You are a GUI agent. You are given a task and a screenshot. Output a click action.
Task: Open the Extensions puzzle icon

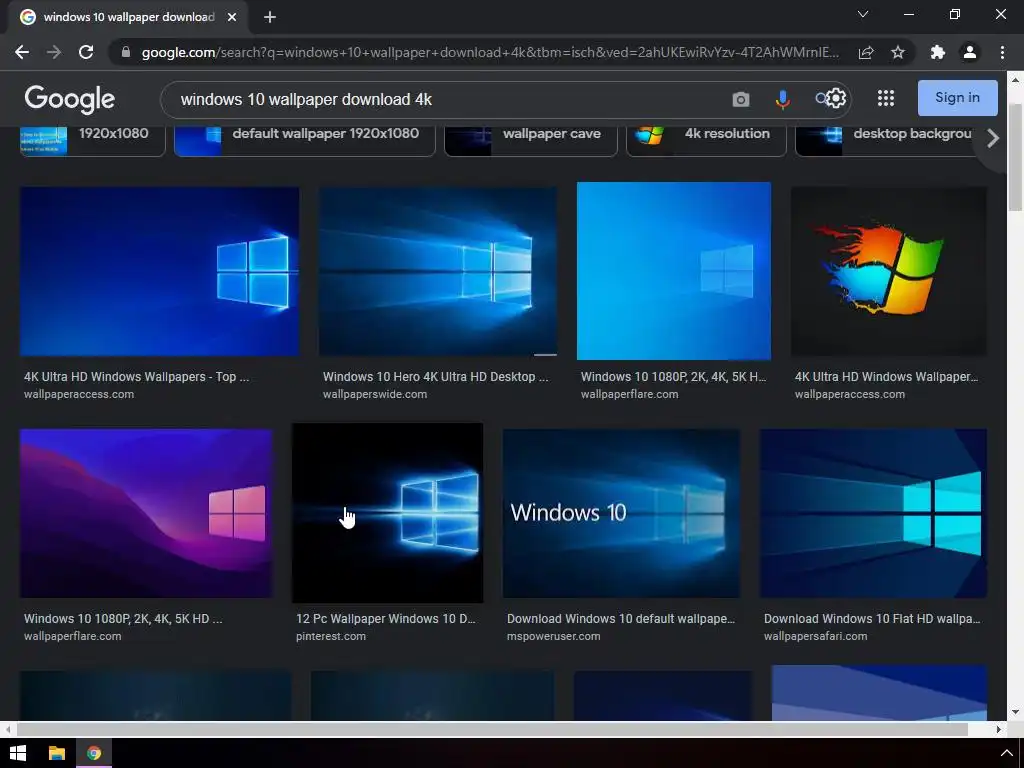click(938, 52)
